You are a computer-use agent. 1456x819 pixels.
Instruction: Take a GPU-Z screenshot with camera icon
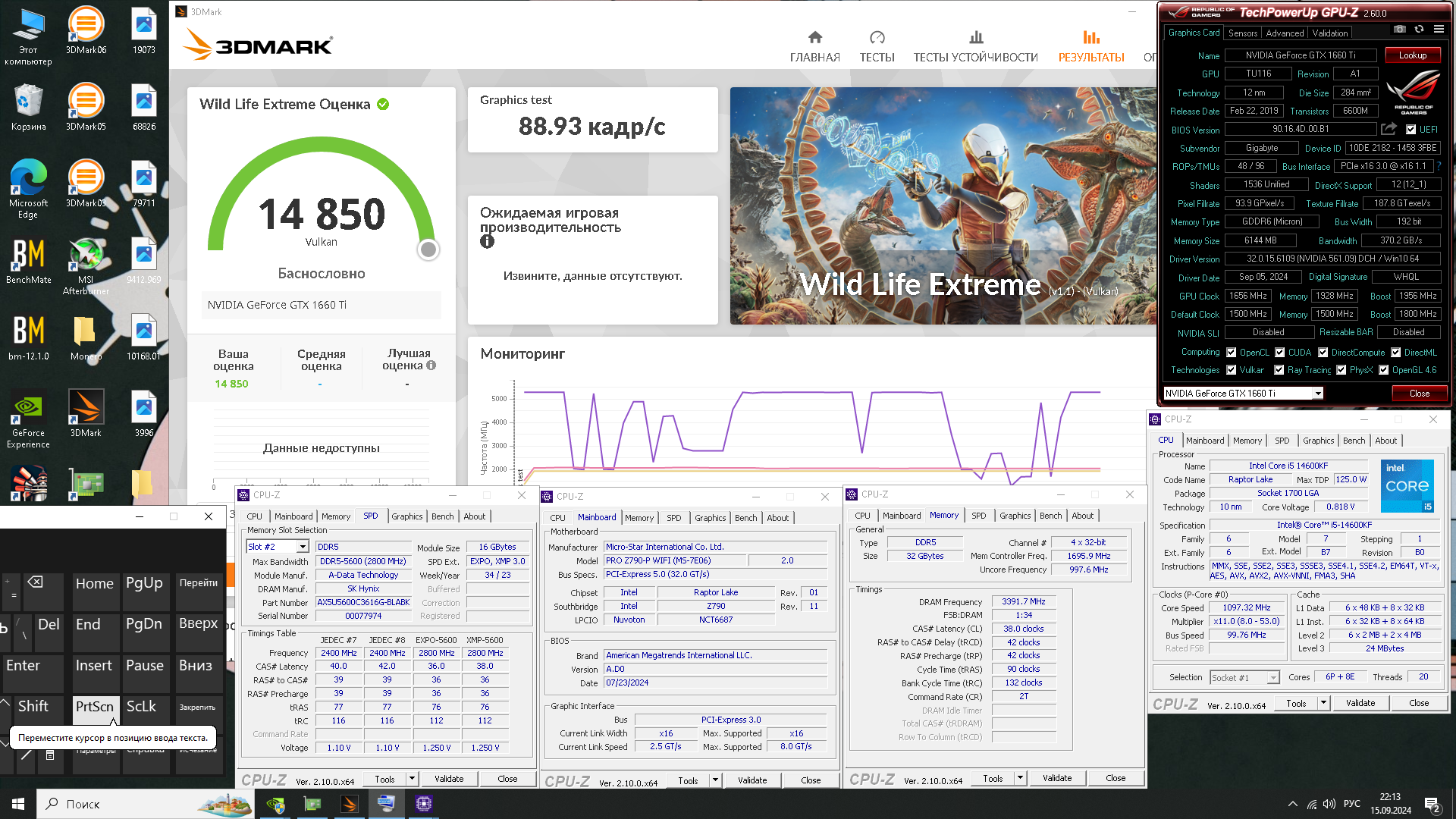[x=1400, y=30]
